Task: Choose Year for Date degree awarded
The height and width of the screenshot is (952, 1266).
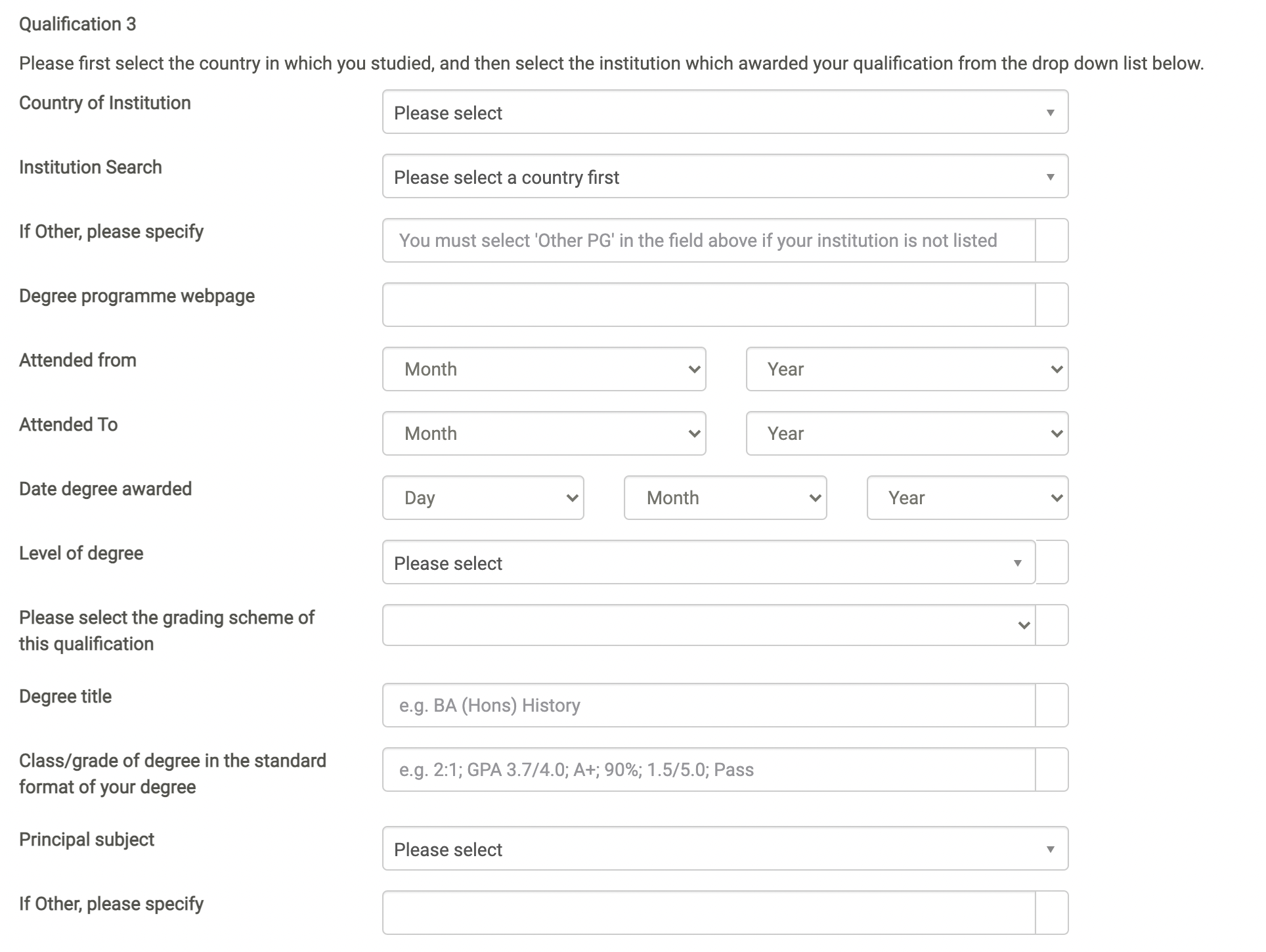Action: 967,498
